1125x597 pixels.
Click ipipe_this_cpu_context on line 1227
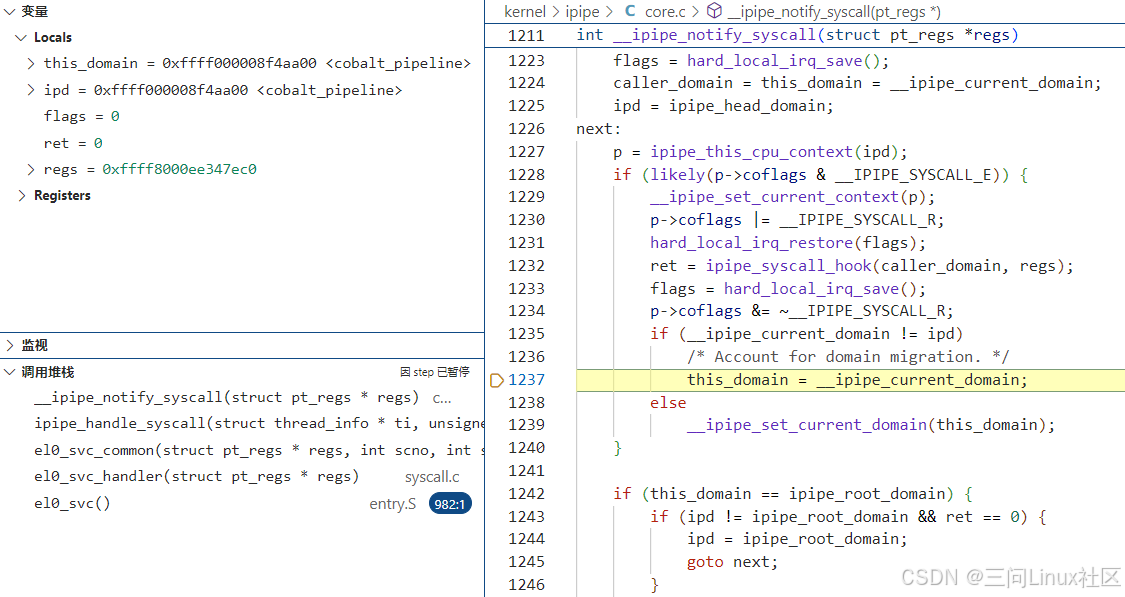[751, 152]
